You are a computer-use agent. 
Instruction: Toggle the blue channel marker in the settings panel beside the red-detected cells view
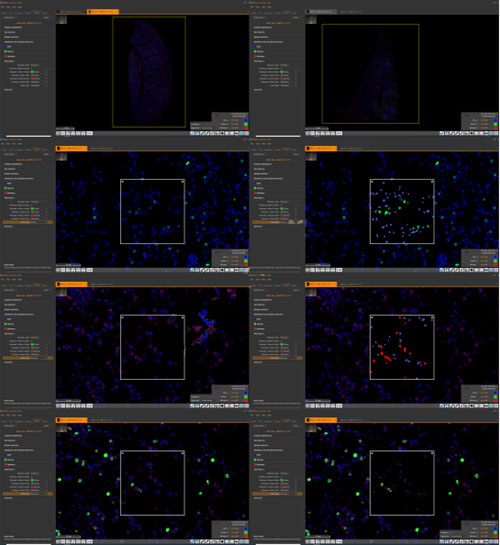[x=255, y=319]
